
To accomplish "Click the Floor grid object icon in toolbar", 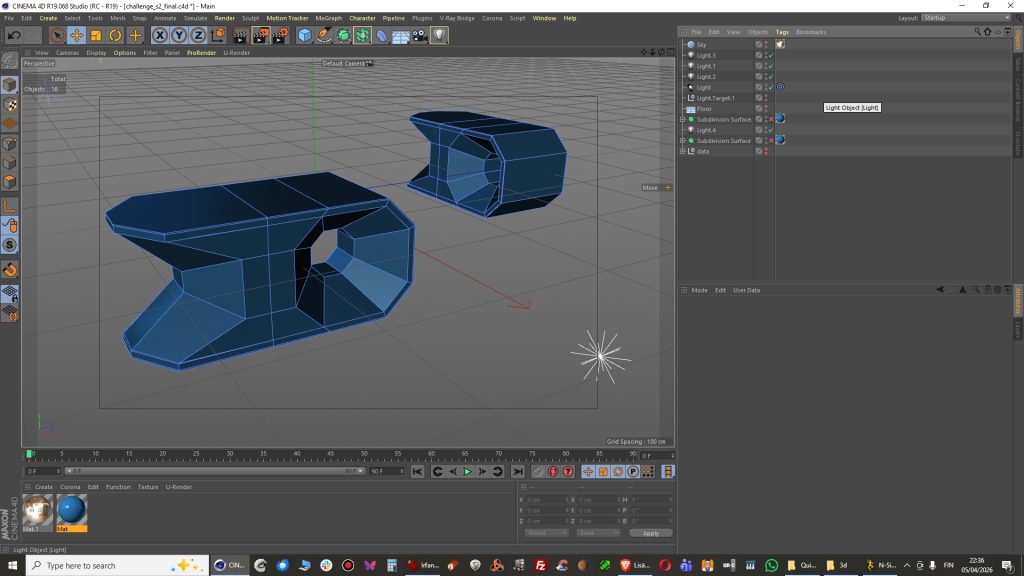I will point(400,35).
